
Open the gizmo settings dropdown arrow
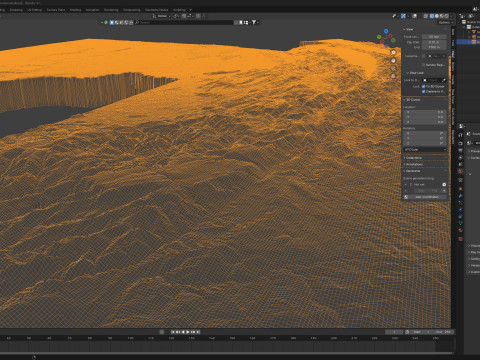(x=408, y=16)
